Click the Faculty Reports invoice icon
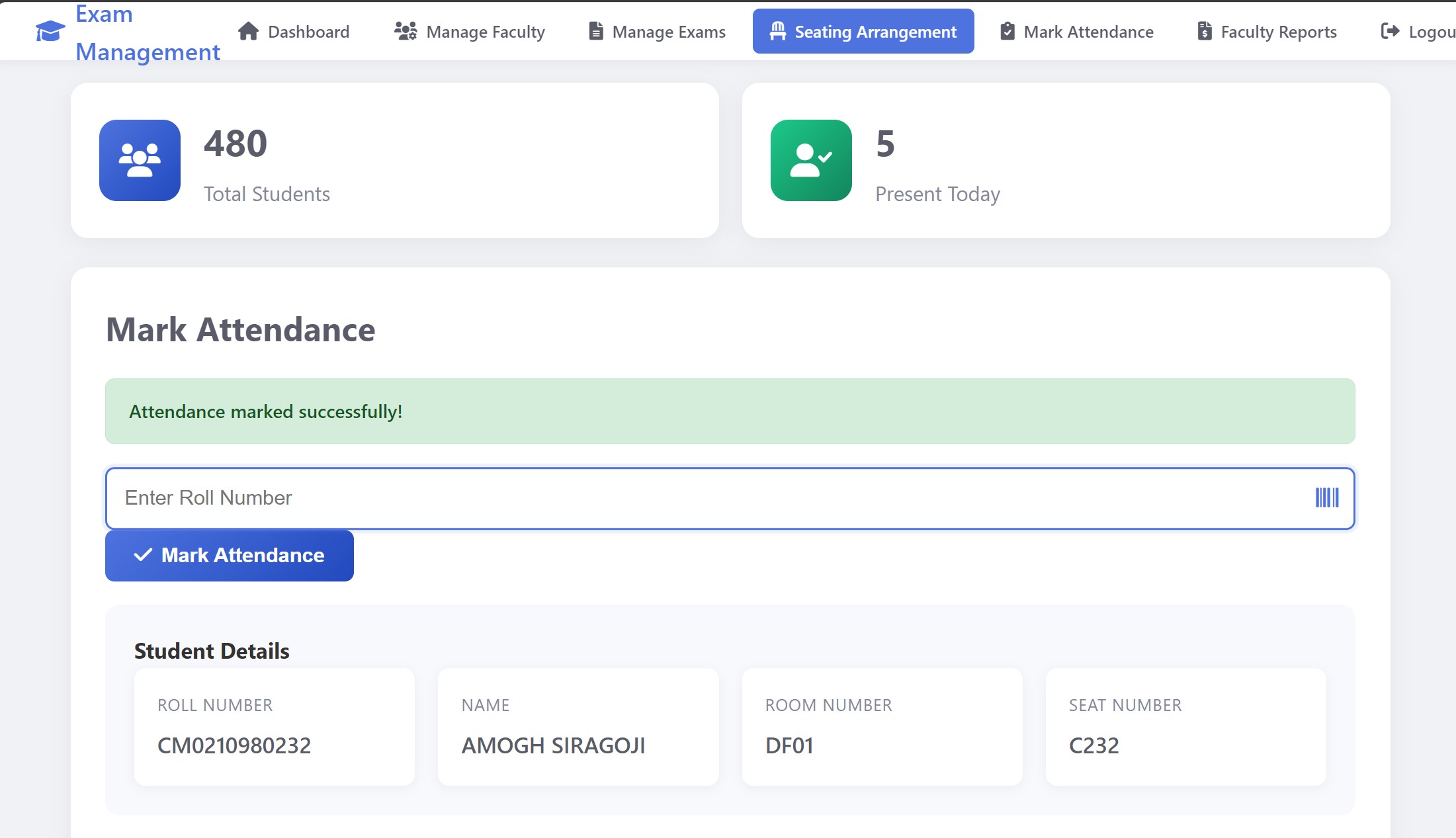 [1204, 31]
